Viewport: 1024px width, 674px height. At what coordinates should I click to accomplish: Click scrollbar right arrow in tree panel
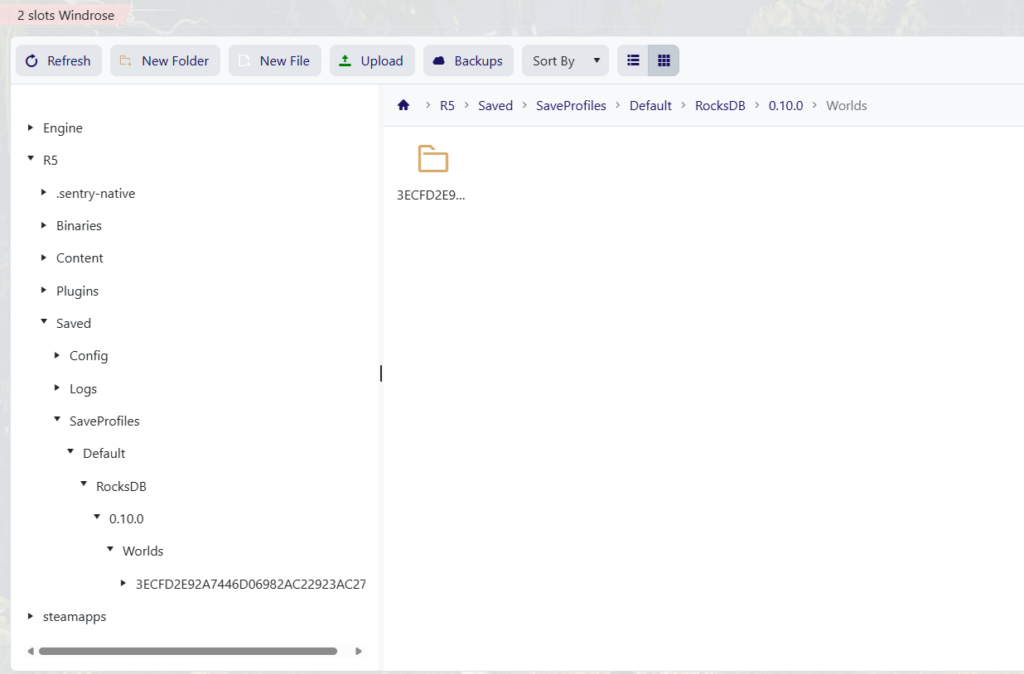pos(360,651)
